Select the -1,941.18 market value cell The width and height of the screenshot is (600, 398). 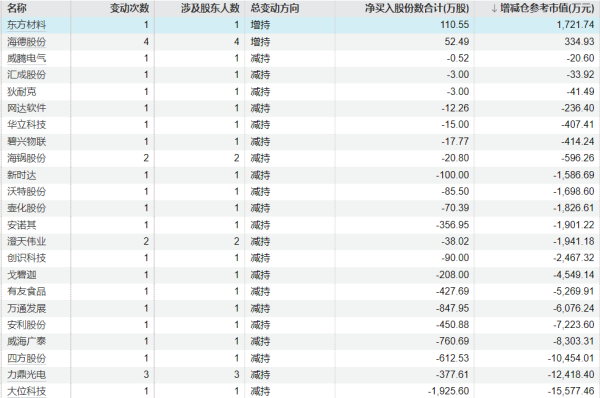[x=574, y=241]
